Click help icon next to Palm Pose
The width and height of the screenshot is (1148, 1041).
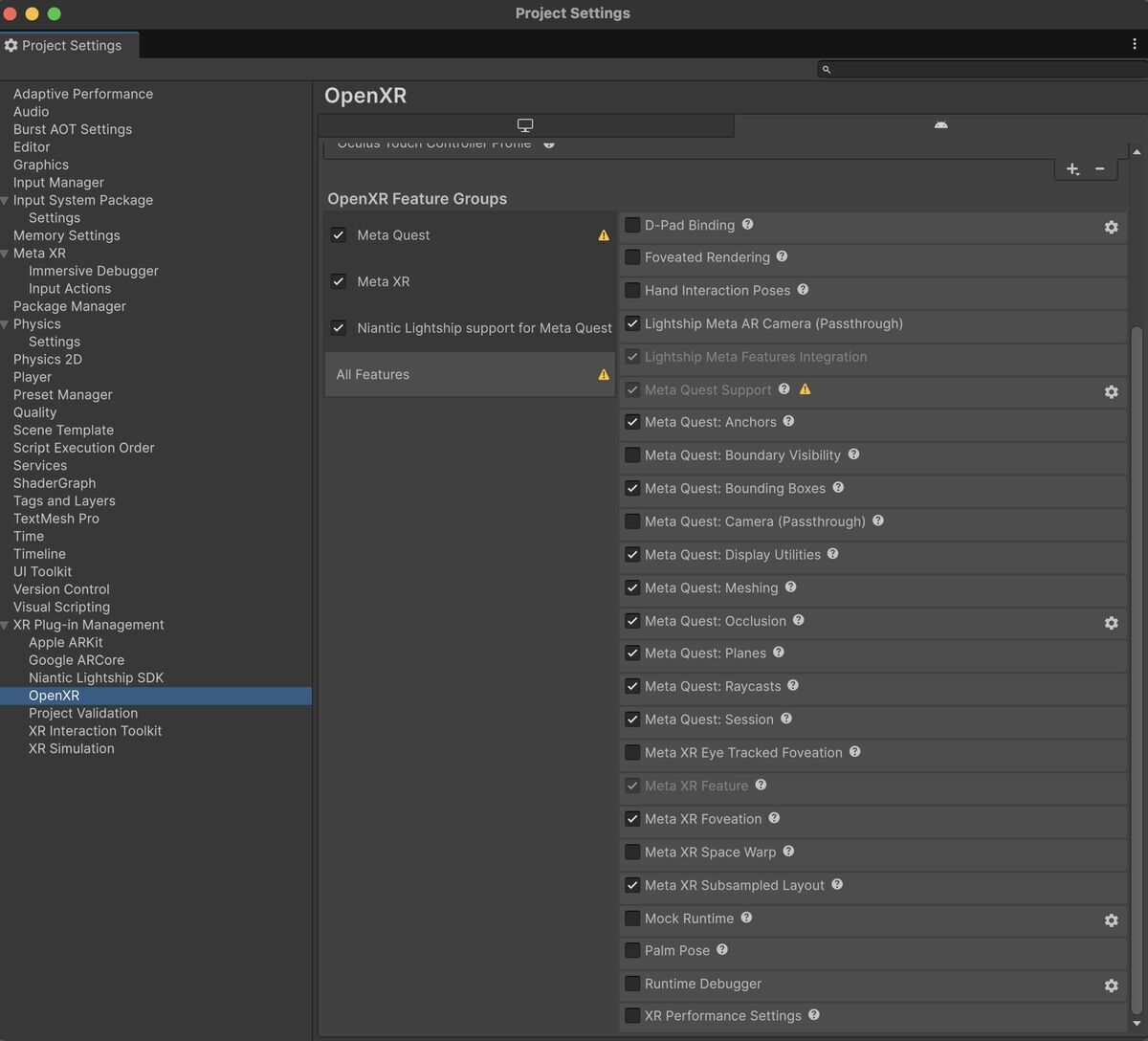(x=723, y=949)
